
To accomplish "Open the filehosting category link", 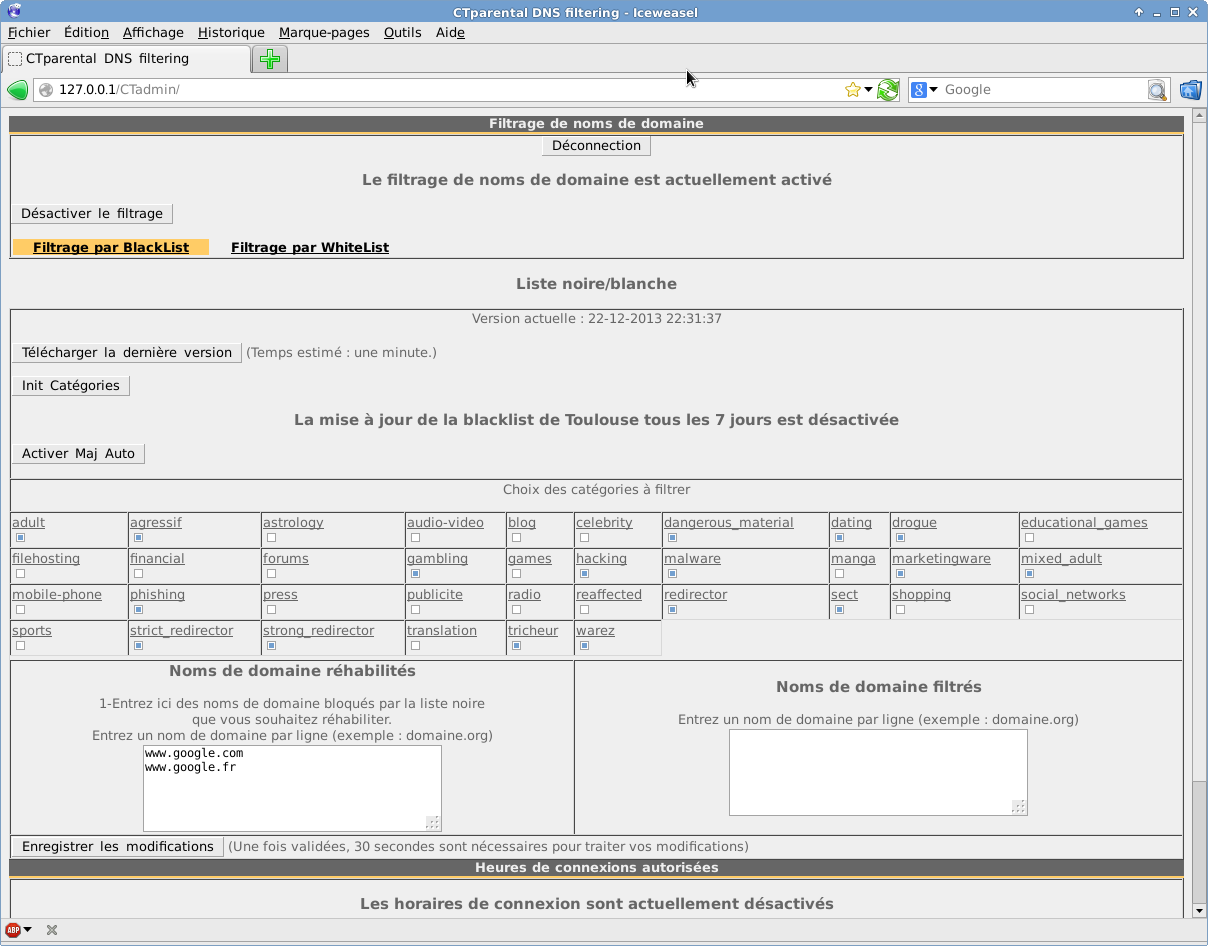I will tap(46, 559).
